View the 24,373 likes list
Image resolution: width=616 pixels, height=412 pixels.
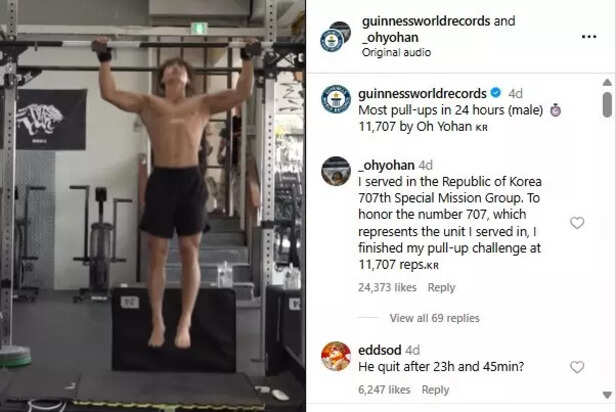pyautogui.click(x=387, y=287)
